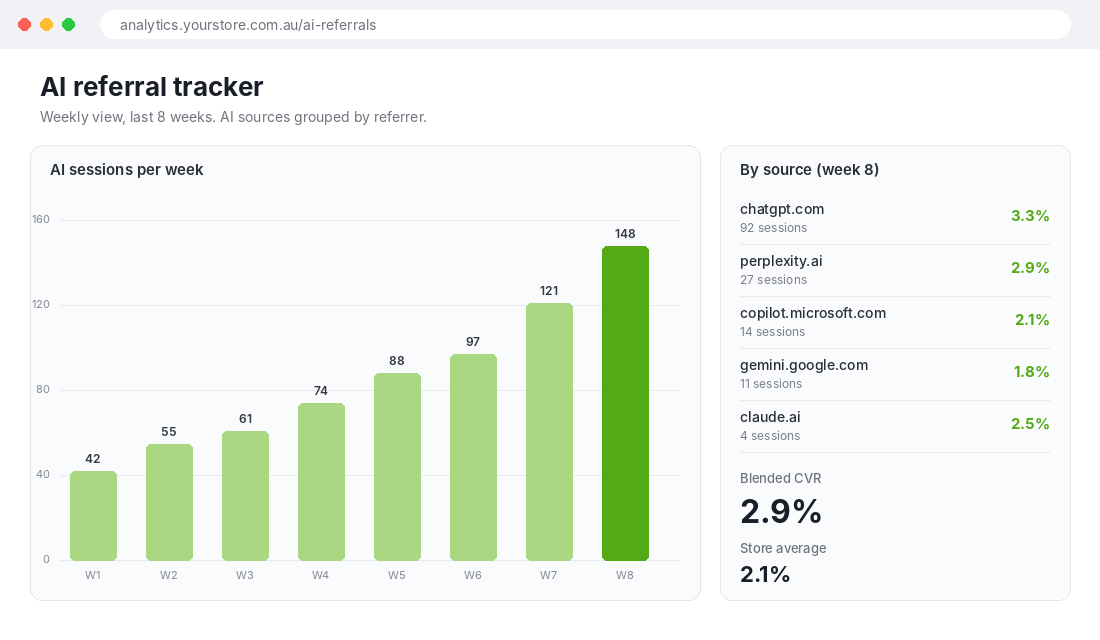Click the W2 bar showing 55 sessions
Image resolution: width=1100 pixels, height=640 pixels.
point(169,502)
